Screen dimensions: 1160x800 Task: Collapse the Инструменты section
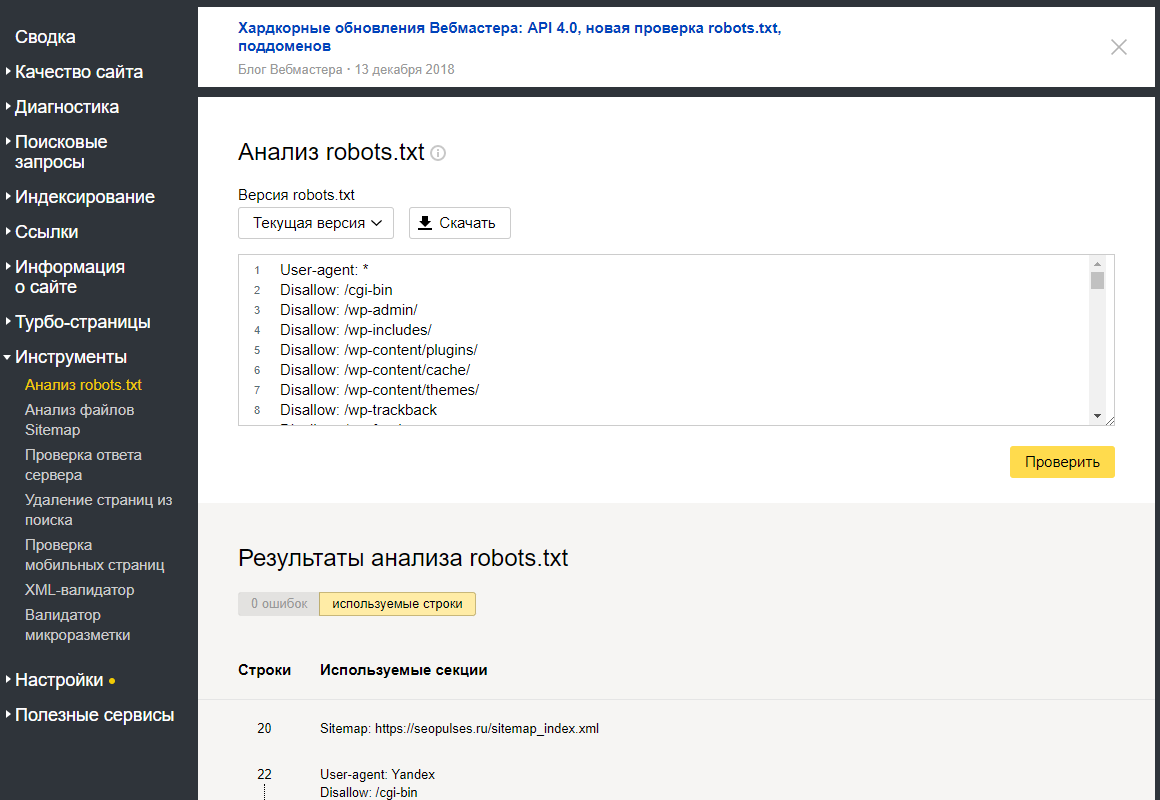coord(70,357)
